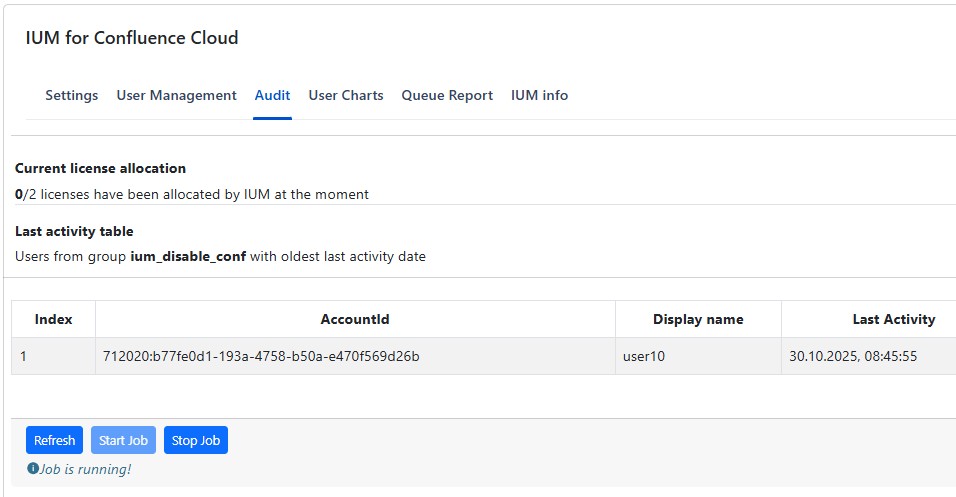The width and height of the screenshot is (956, 497).
Task: Click the IUM for Confluence Cloud title
Action: point(132,39)
